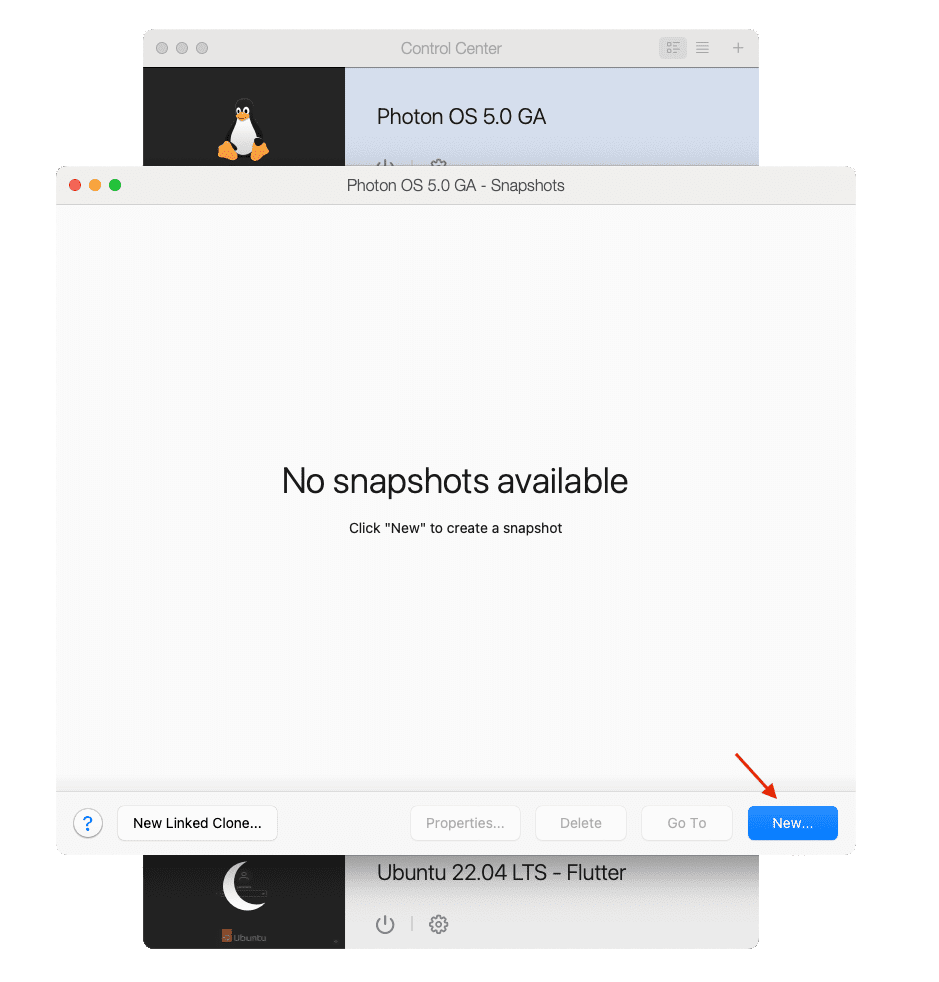Viewport: 939px width, 982px height.
Task: Open the snapshots help question mark
Action: coord(88,823)
